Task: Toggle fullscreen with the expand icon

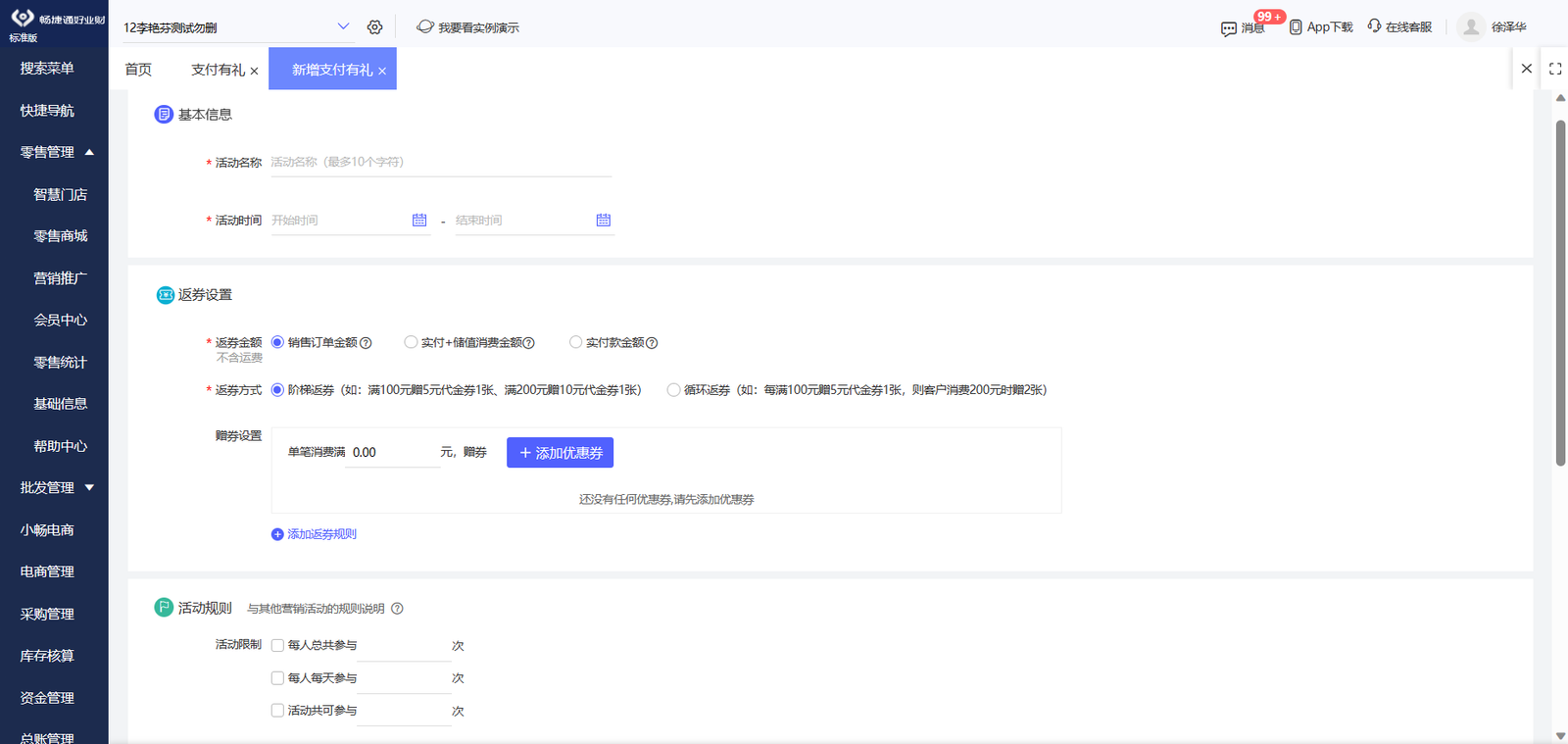Action: pos(1555,69)
